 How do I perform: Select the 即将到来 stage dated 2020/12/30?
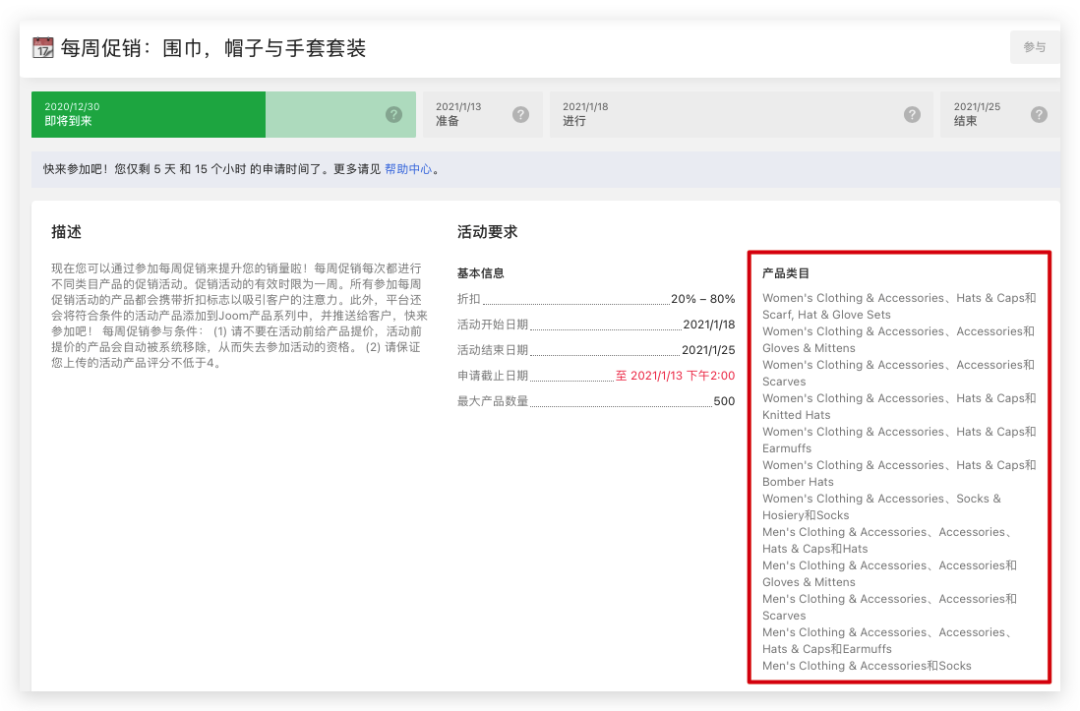tap(148, 114)
